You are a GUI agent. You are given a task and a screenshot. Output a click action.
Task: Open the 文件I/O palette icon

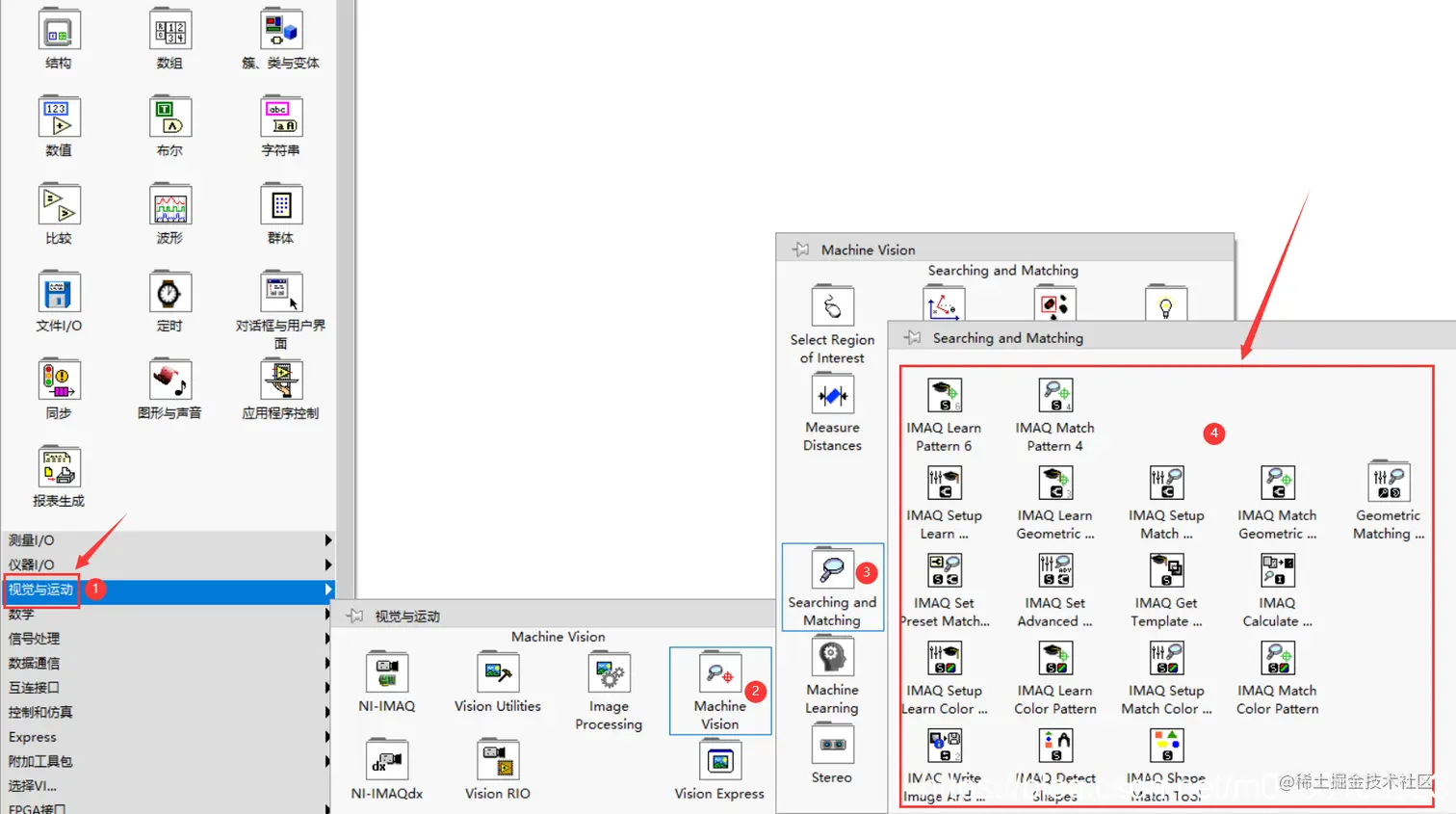coord(59,293)
